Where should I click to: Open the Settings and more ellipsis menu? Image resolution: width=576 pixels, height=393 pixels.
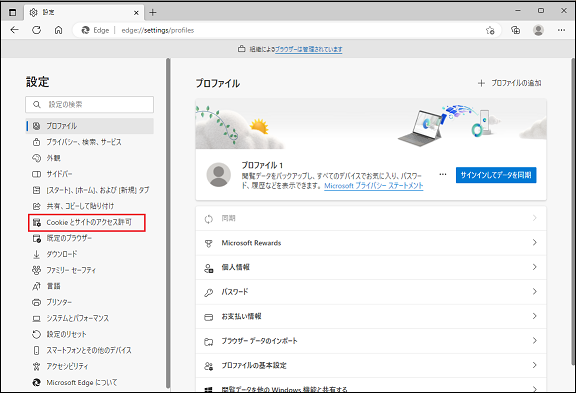(x=561, y=30)
